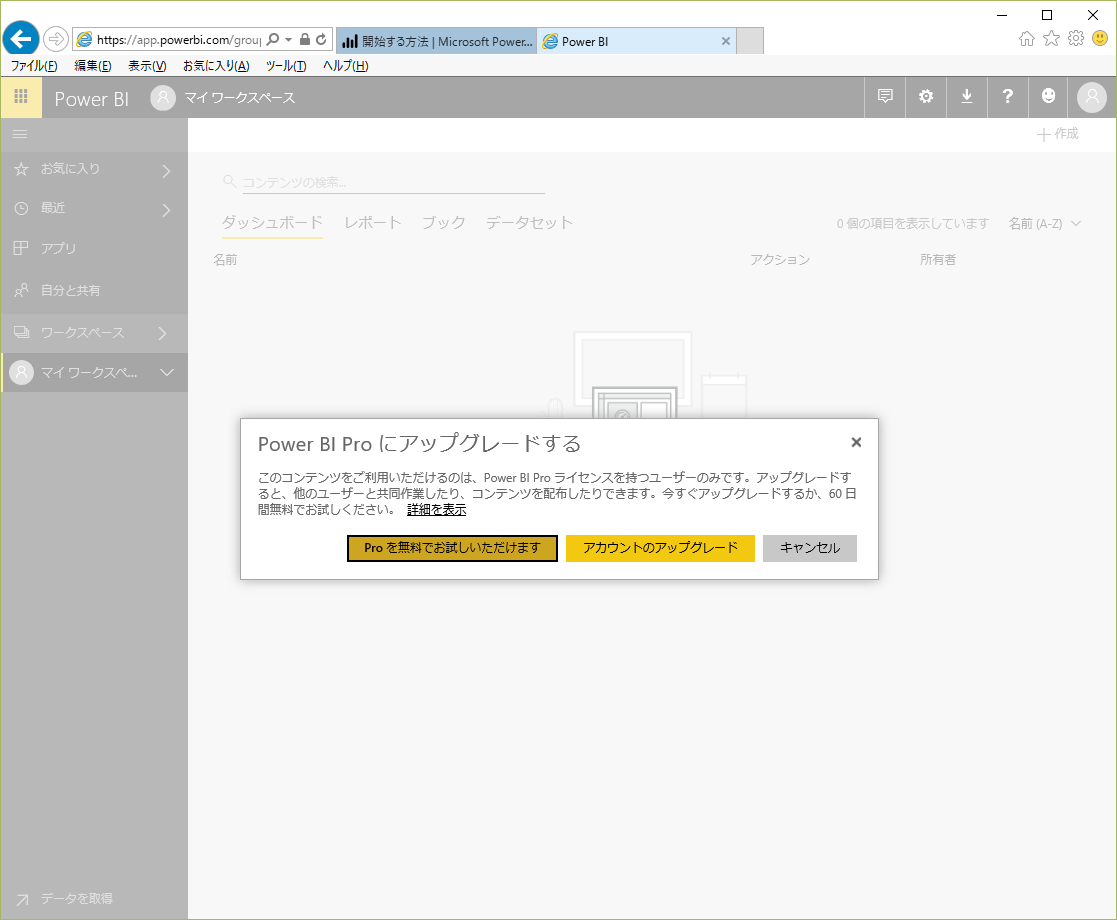This screenshot has height=920, width=1117.
Task: Open the ファイル(F) menu
Action: click(33, 66)
